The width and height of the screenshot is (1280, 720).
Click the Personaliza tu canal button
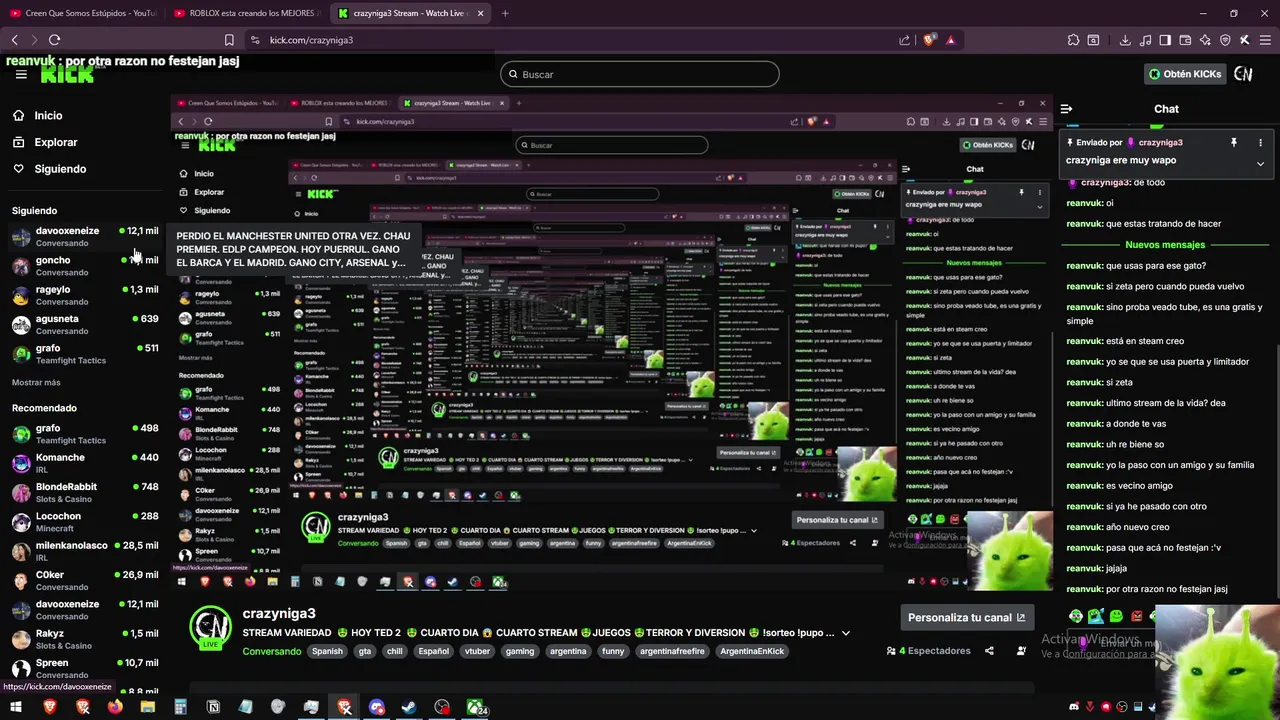click(966, 618)
